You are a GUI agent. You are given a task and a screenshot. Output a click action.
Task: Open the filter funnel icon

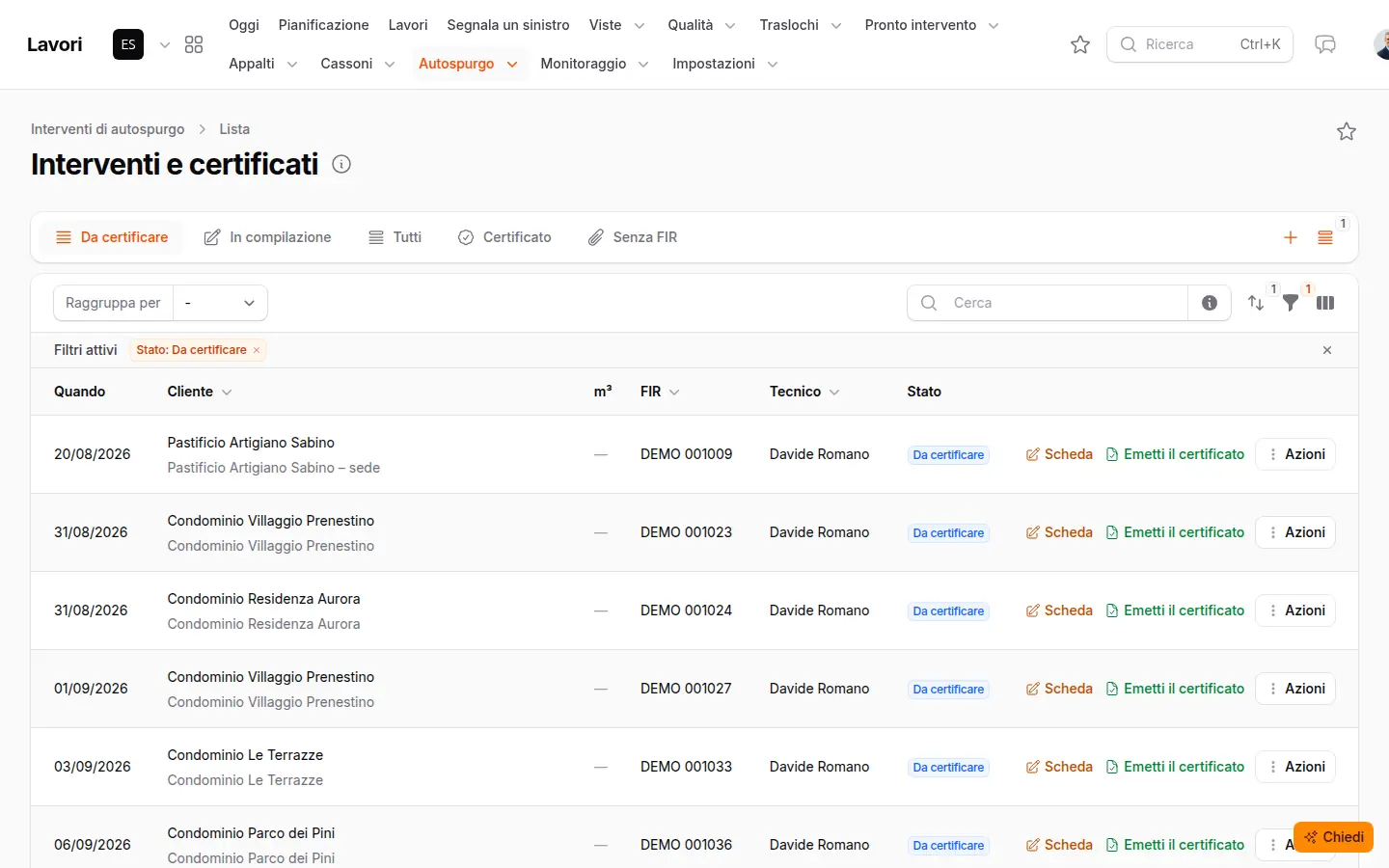1291,303
